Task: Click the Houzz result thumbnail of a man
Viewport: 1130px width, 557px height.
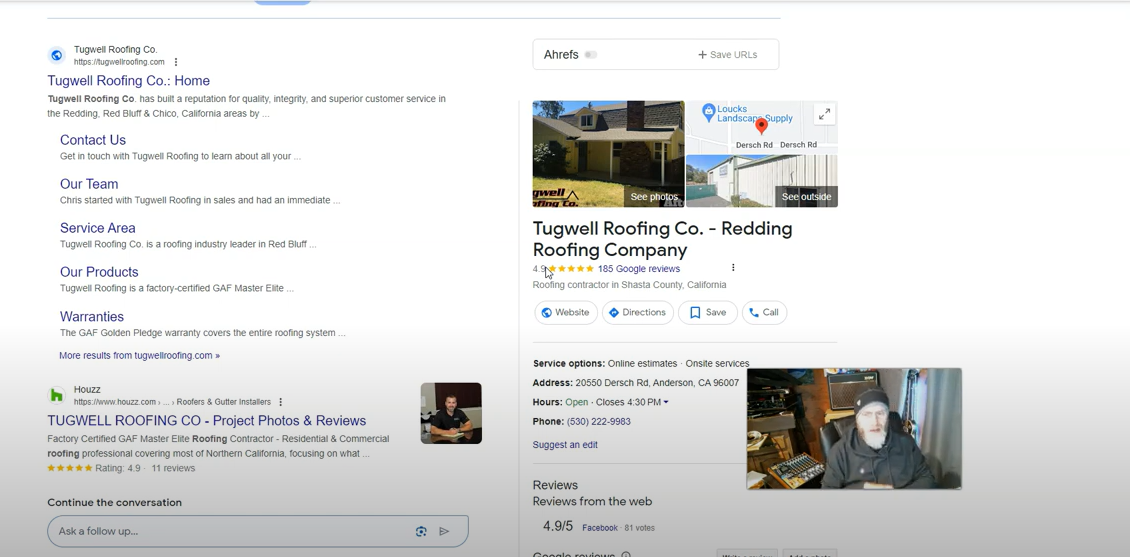Action: pos(451,413)
